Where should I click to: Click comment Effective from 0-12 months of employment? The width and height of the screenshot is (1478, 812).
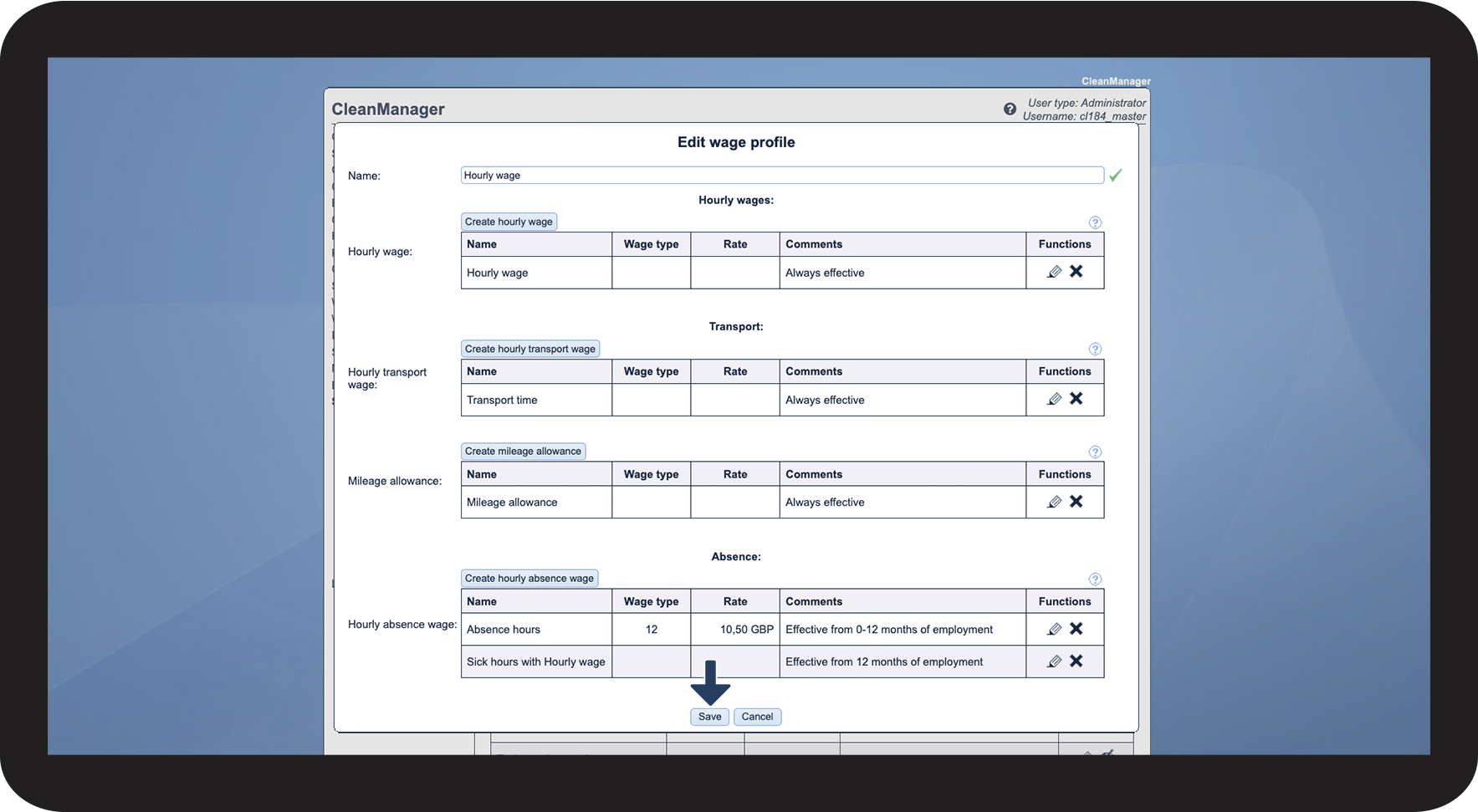pos(889,630)
